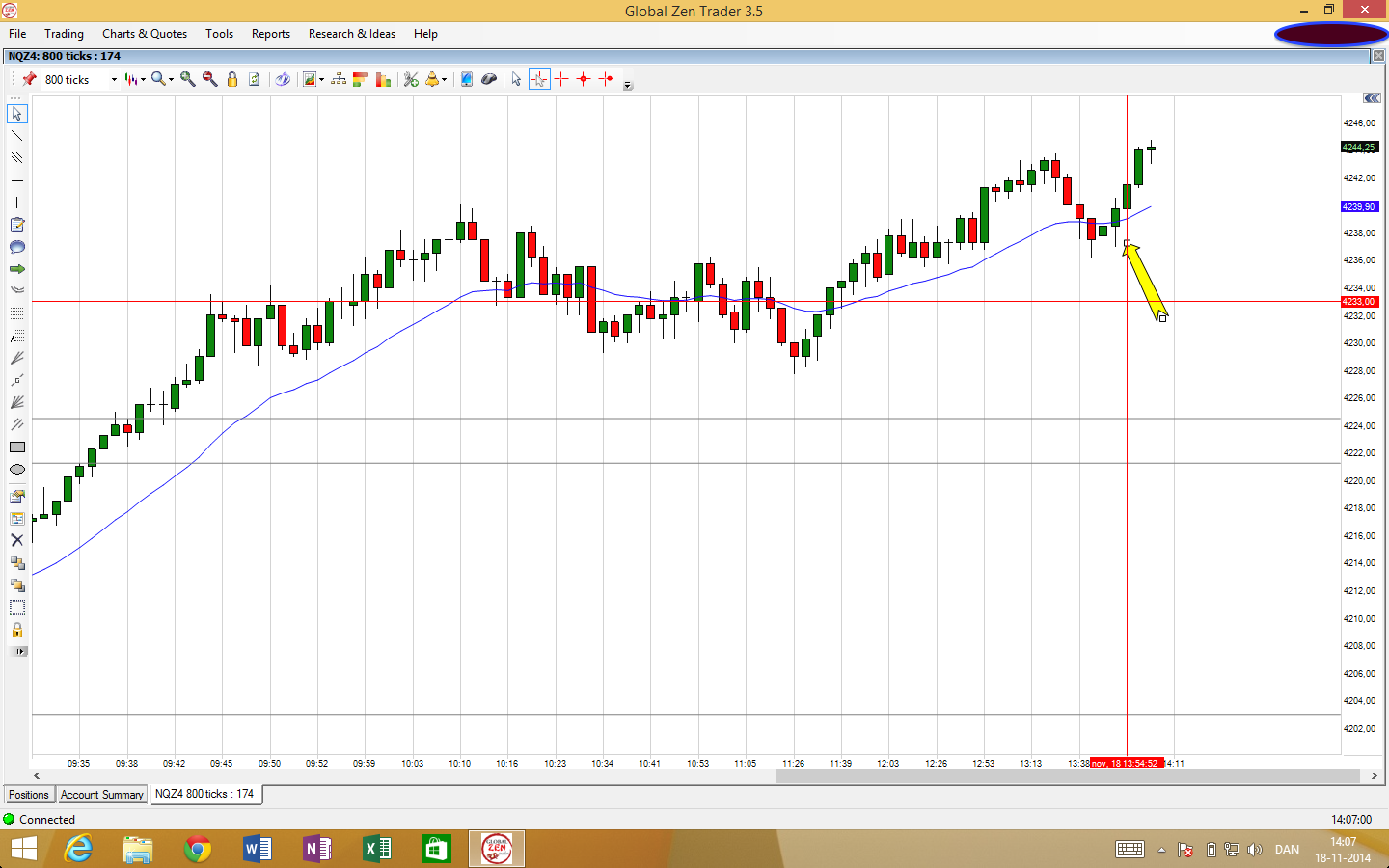The width and height of the screenshot is (1389, 868).
Task: Toggle the plain red crosshair cursor
Action: click(x=561, y=79)
